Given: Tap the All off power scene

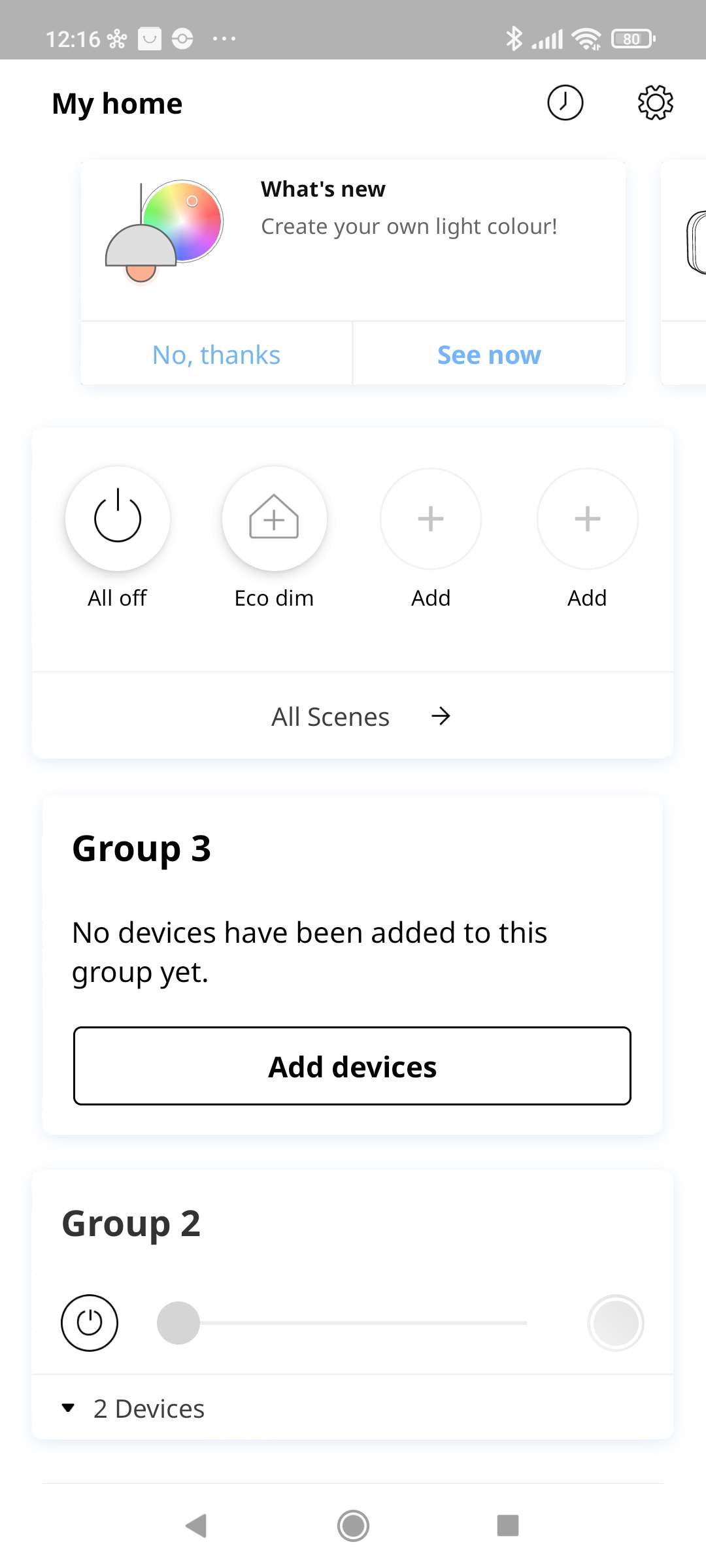Looking at the screenshot, I should 118,519.
